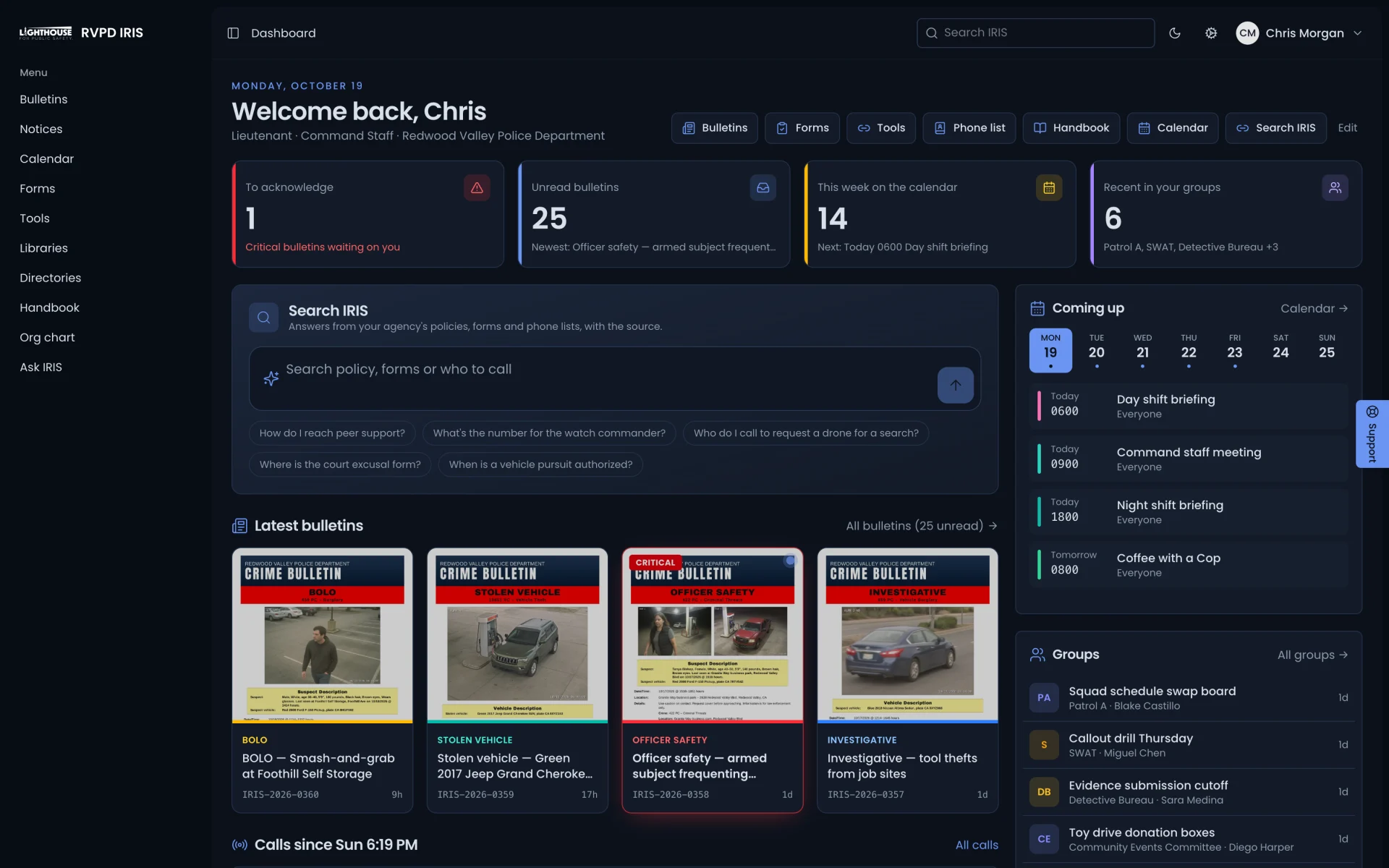Choose 'When is a vehicle pursuit authorized?' suggestion
This screenshot has height=868, width=1389.
tap(540, 464)
